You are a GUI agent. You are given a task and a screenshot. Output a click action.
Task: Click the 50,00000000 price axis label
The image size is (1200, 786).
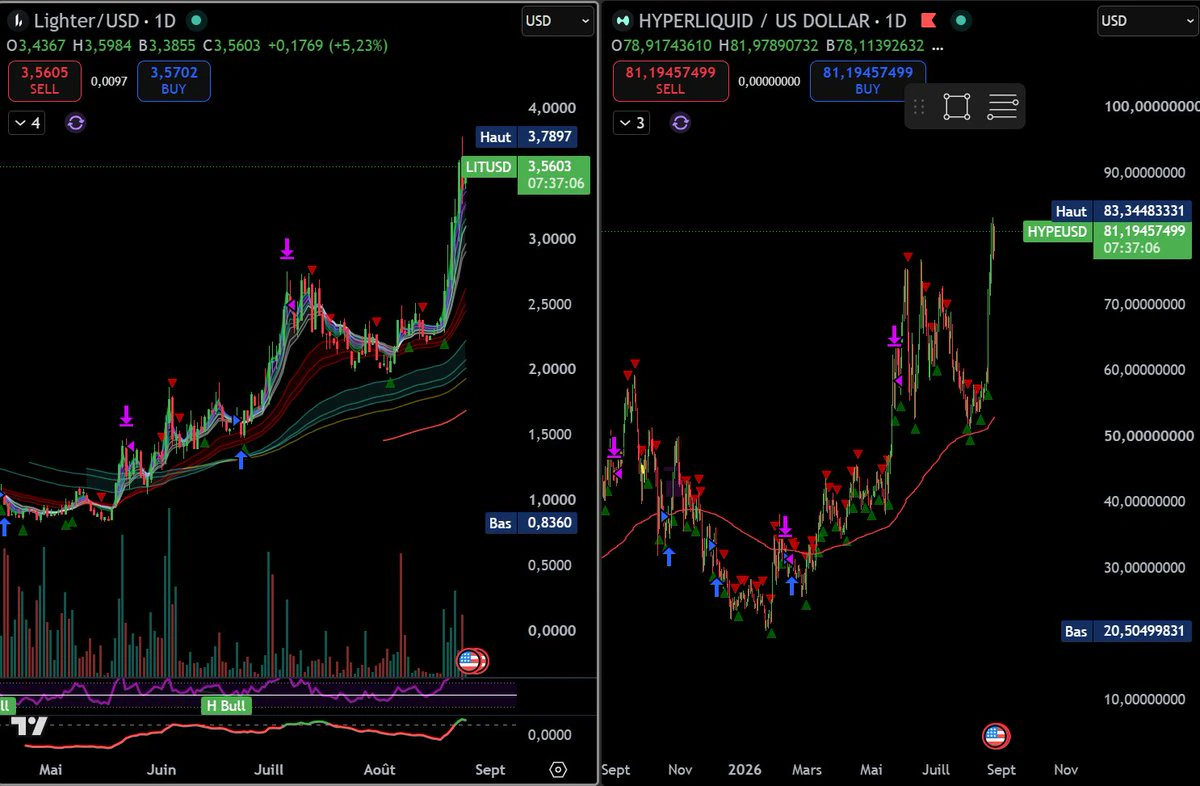(1147, 436)
